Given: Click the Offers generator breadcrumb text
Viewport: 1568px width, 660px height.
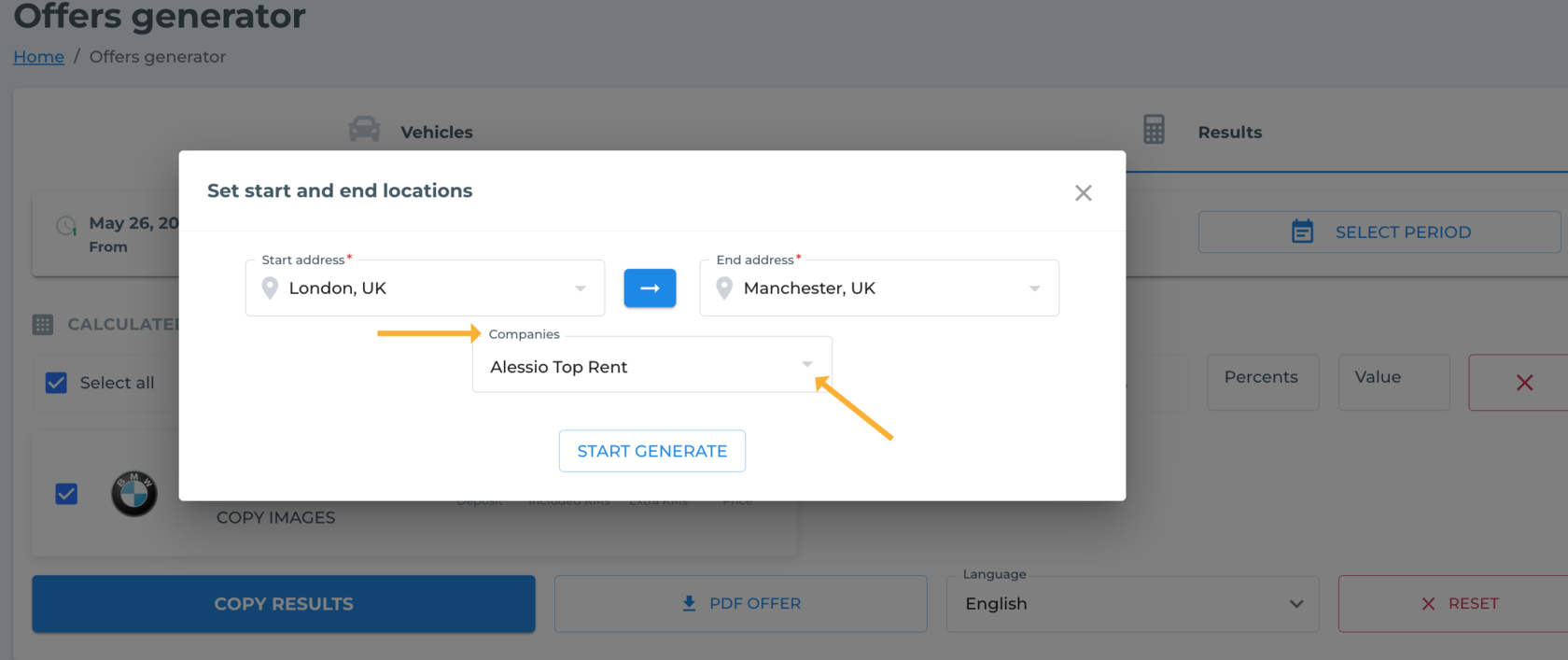Looking at the screenshot, I should point(158,57).
